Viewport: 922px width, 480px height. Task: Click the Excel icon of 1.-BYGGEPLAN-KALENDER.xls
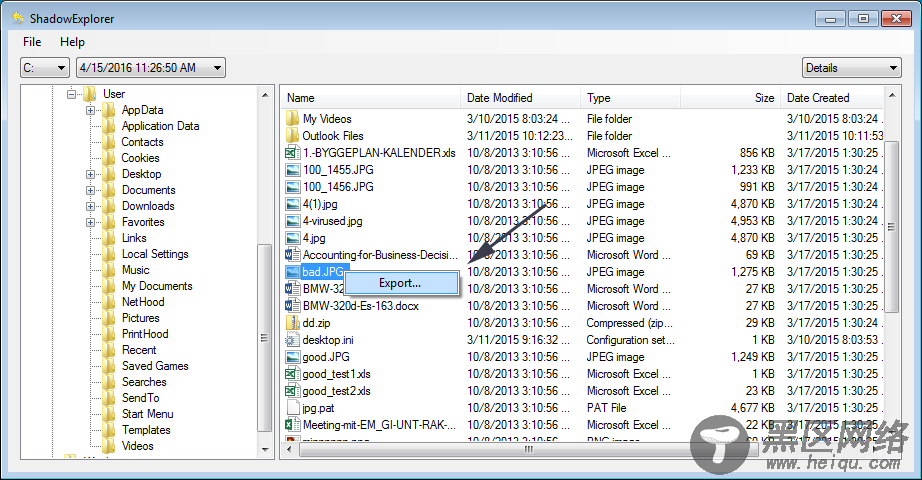pyautogui.click(x=292, y=153)
